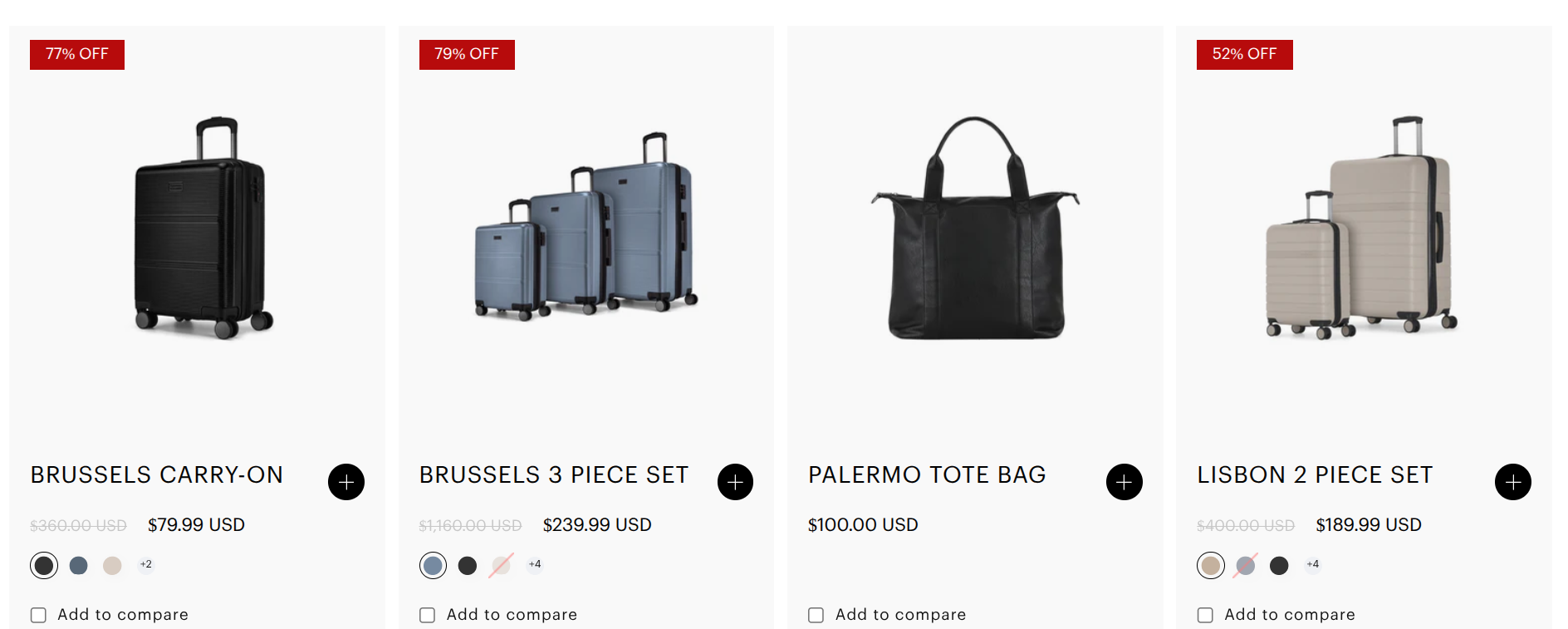
Task: Select blue color swatch for Brussels Carry-On
Action: pos(79,566)
